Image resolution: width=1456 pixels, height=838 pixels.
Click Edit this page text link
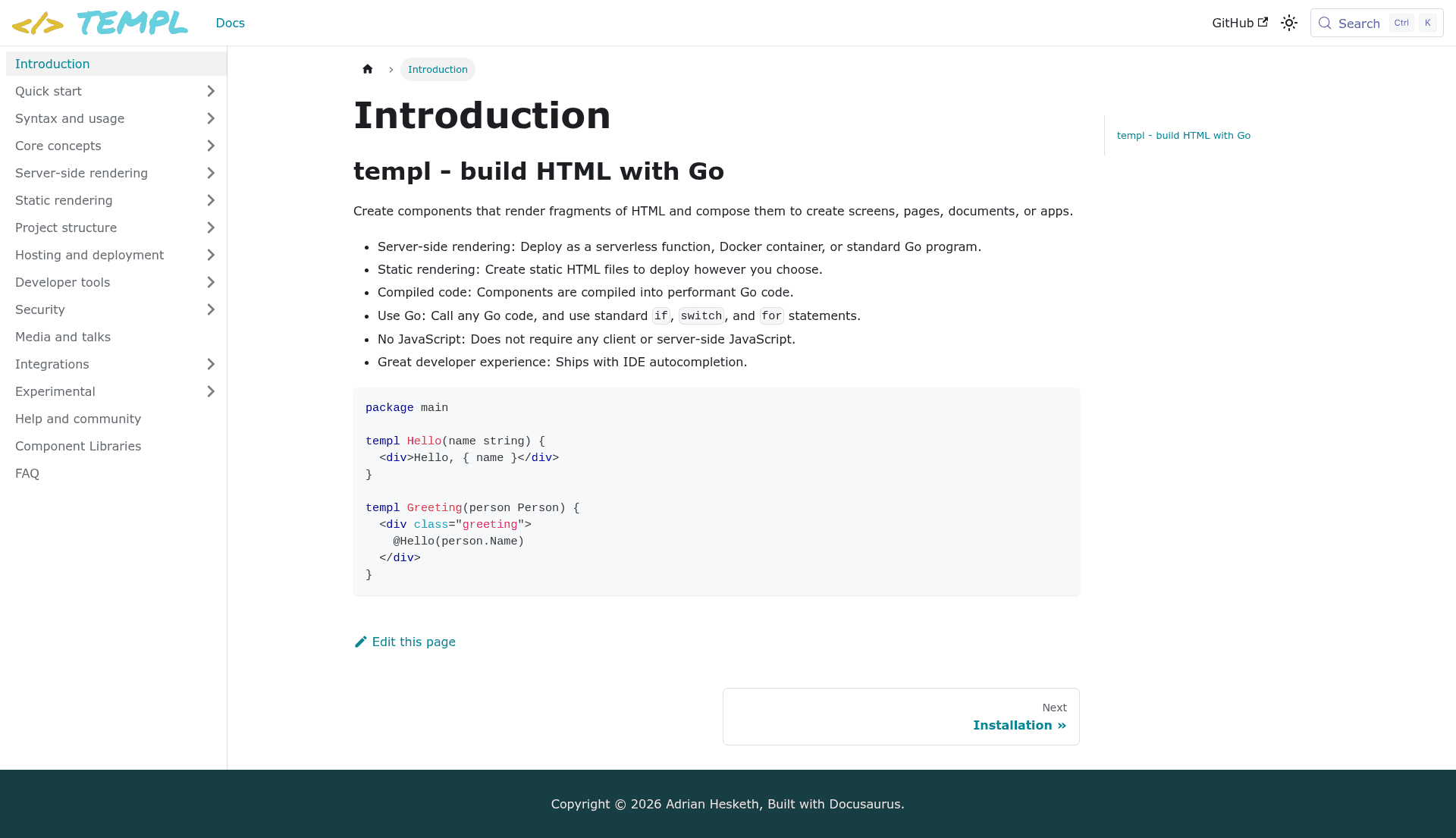[413, 642]
